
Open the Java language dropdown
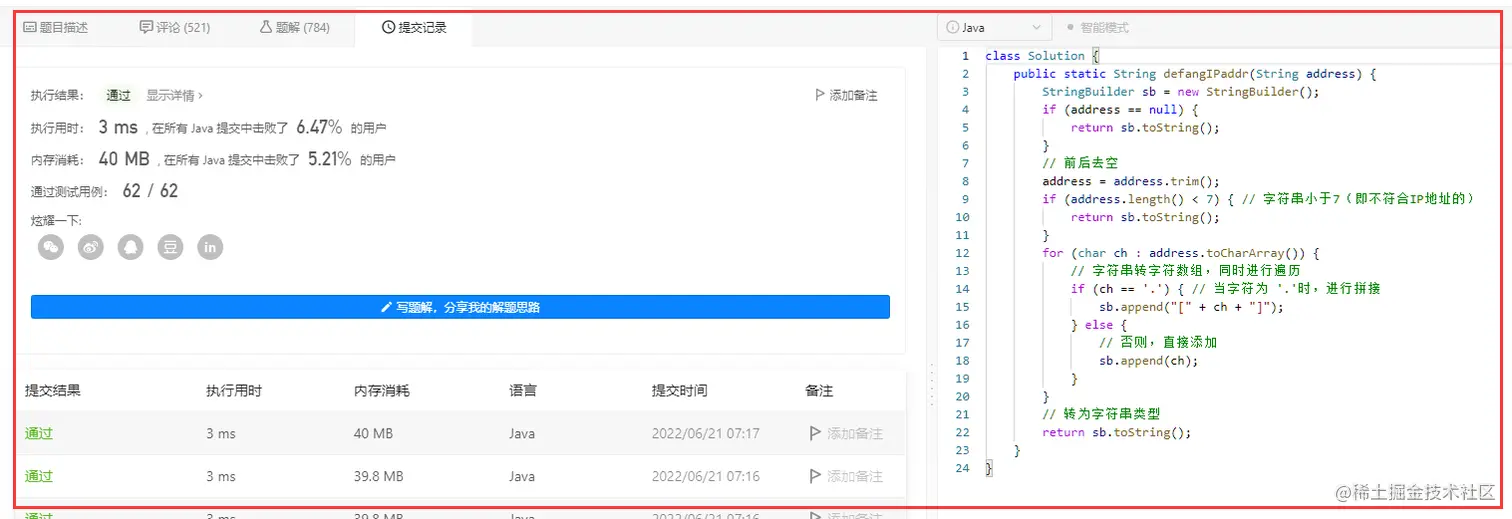tap(993, 28)
